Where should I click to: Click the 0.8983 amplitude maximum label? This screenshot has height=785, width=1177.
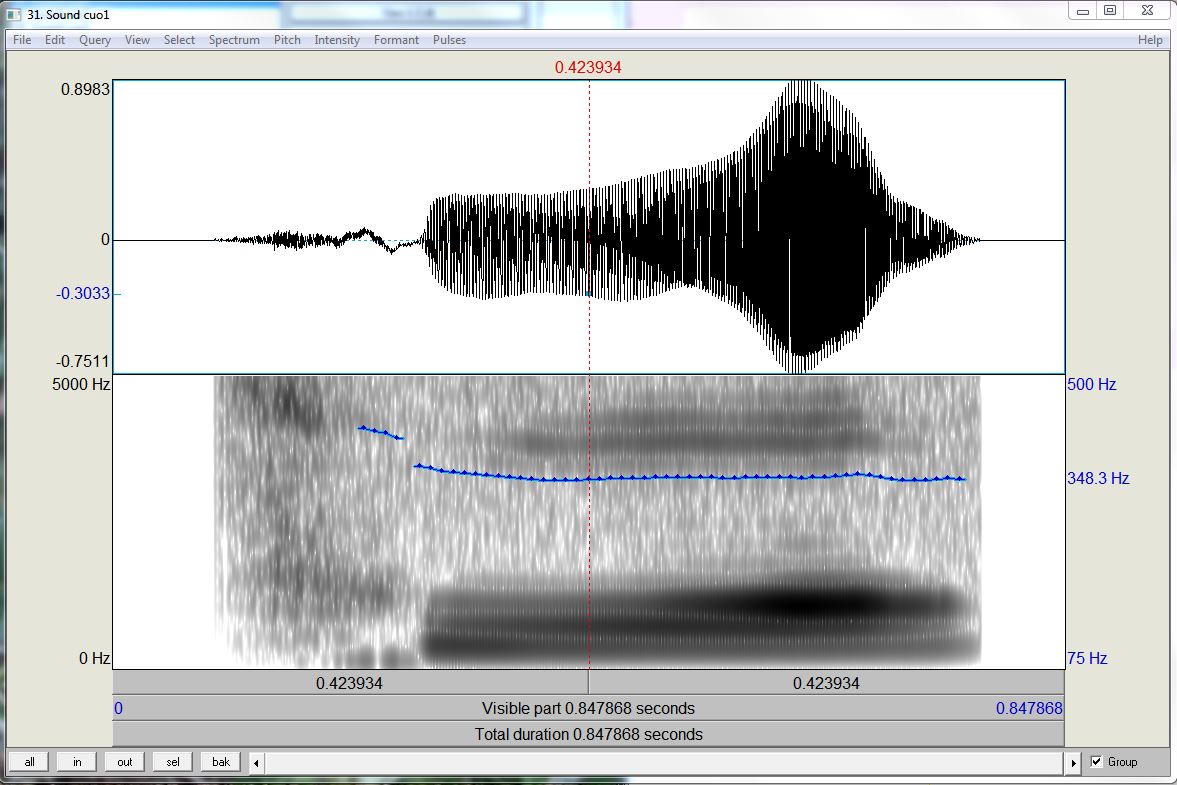click(x=85, y=89)
